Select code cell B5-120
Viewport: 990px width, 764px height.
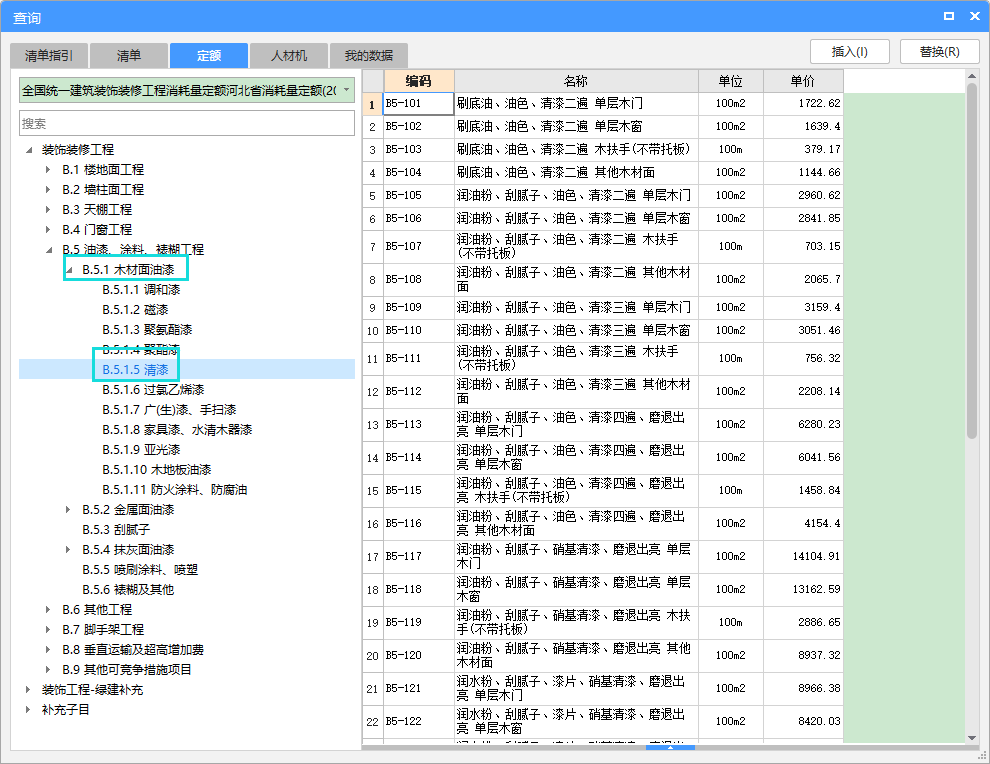(419, 655)
